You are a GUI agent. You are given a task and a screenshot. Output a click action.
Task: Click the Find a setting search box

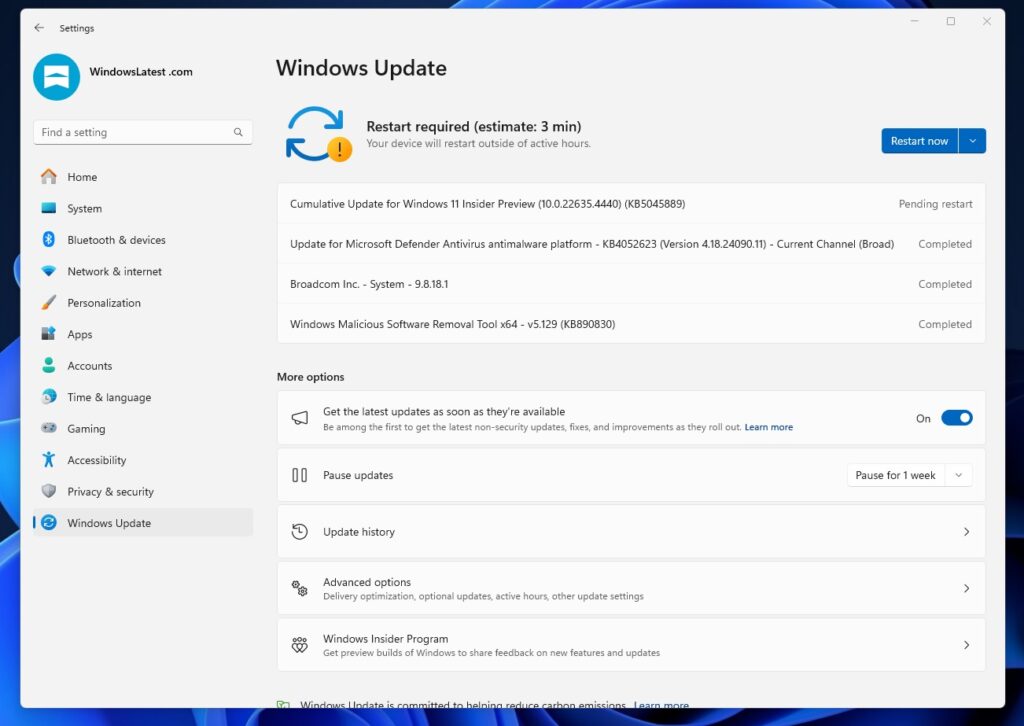point(142,131)
